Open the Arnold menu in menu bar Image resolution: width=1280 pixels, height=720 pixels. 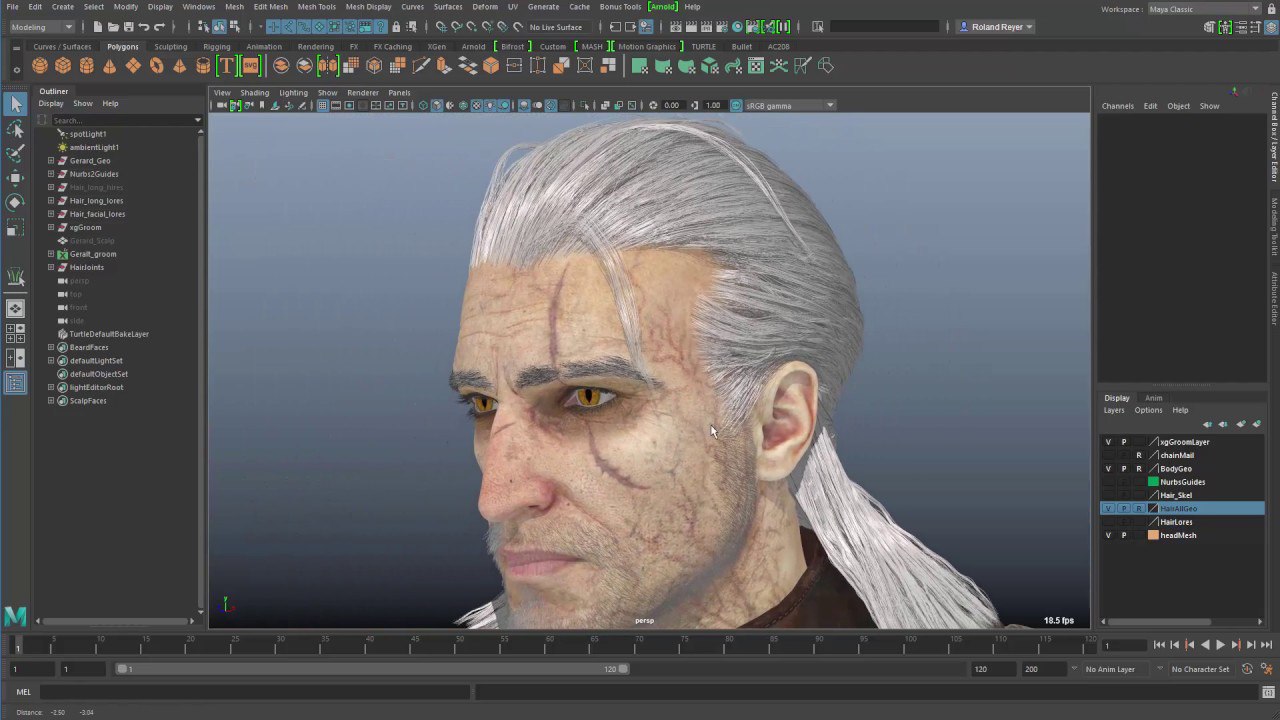click(x=663, y=7)
